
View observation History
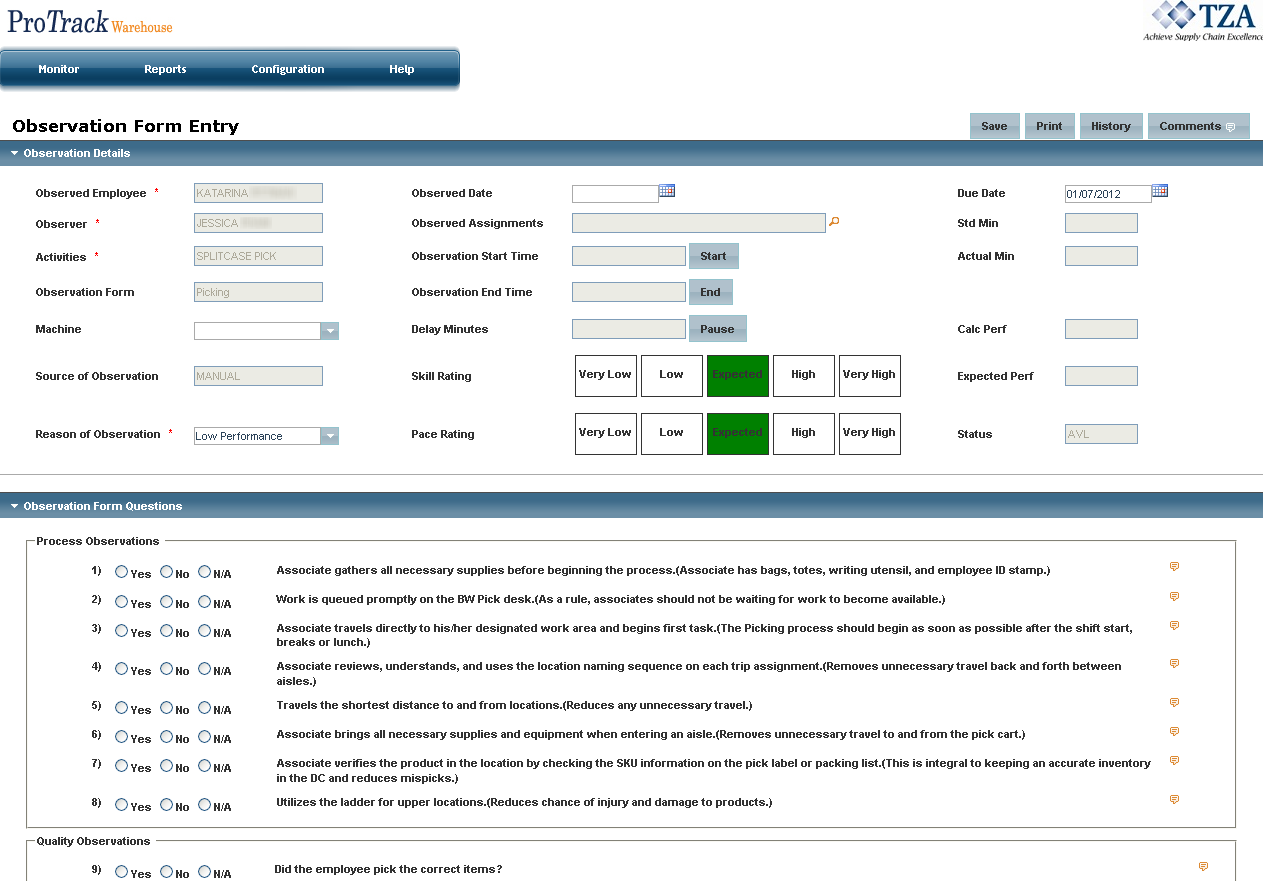pyautogui.click(x=1111, y=126)
